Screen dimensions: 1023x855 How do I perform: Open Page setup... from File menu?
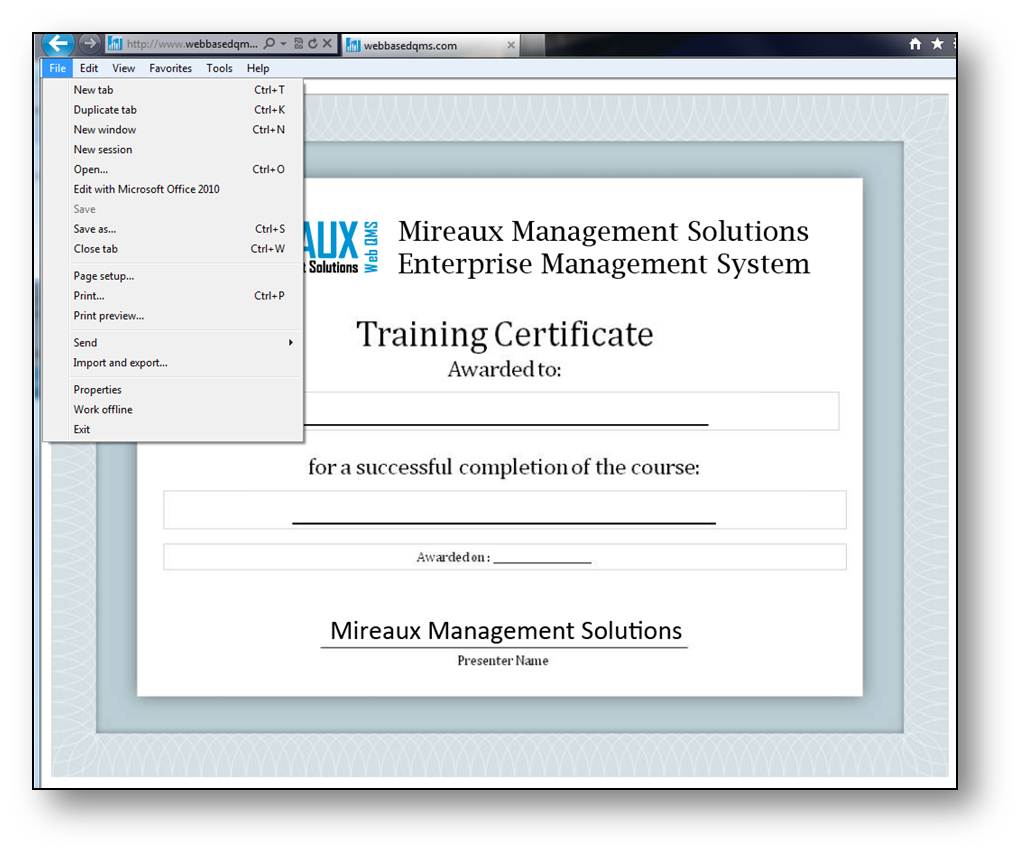(173, 276)
